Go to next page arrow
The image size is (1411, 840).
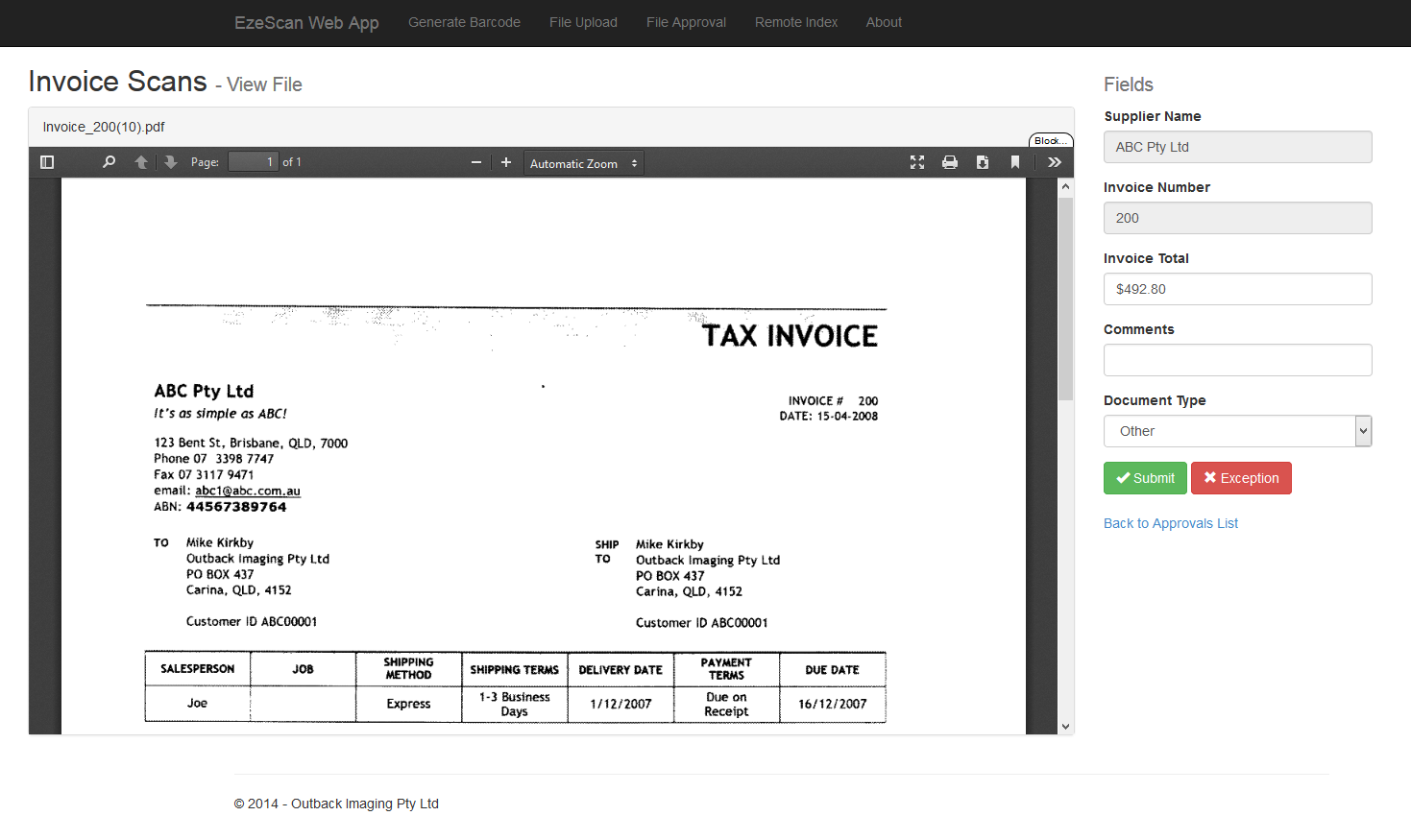171,162
